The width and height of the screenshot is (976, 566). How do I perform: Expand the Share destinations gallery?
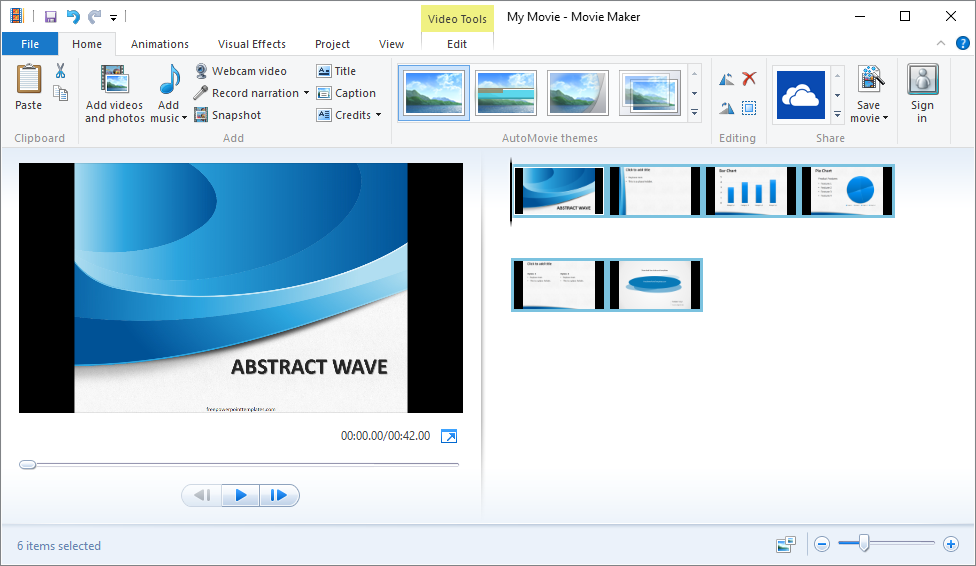[837, 115]
